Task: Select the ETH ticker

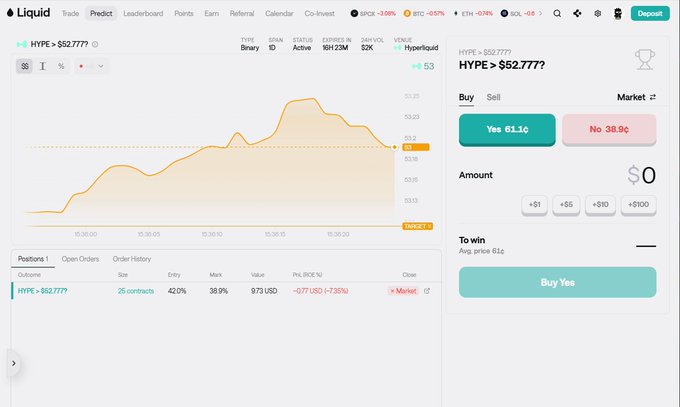Action: point(473,13)
